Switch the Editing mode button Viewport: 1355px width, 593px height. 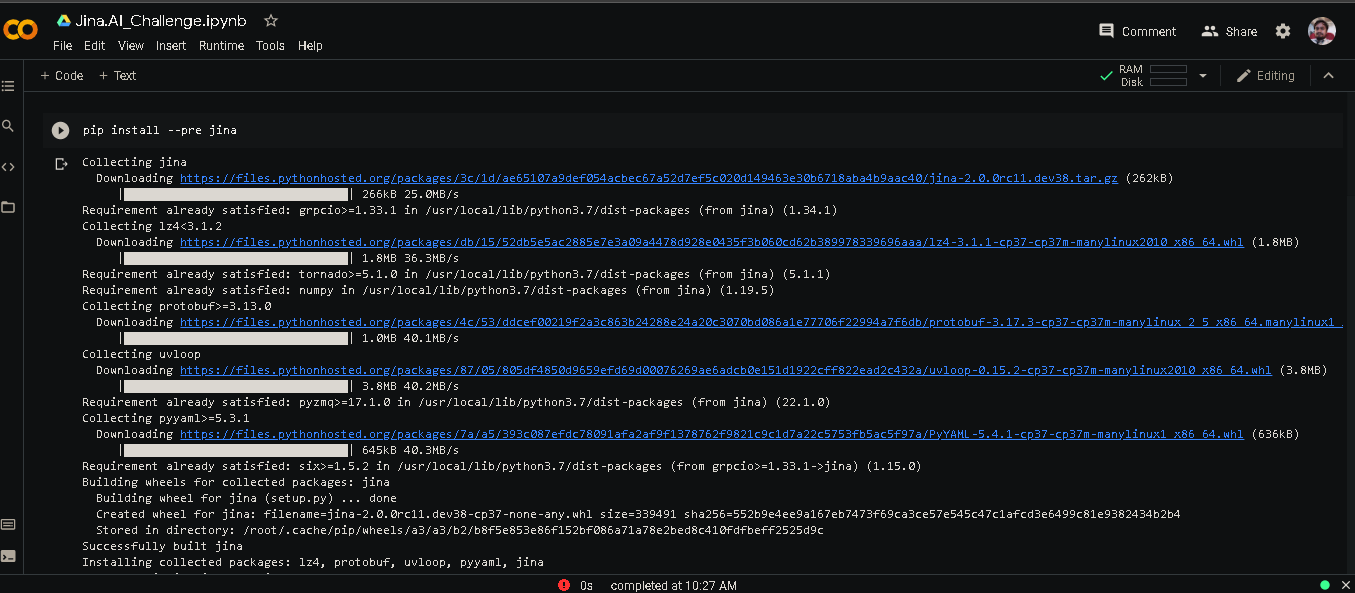click(x=1265, y=76)
